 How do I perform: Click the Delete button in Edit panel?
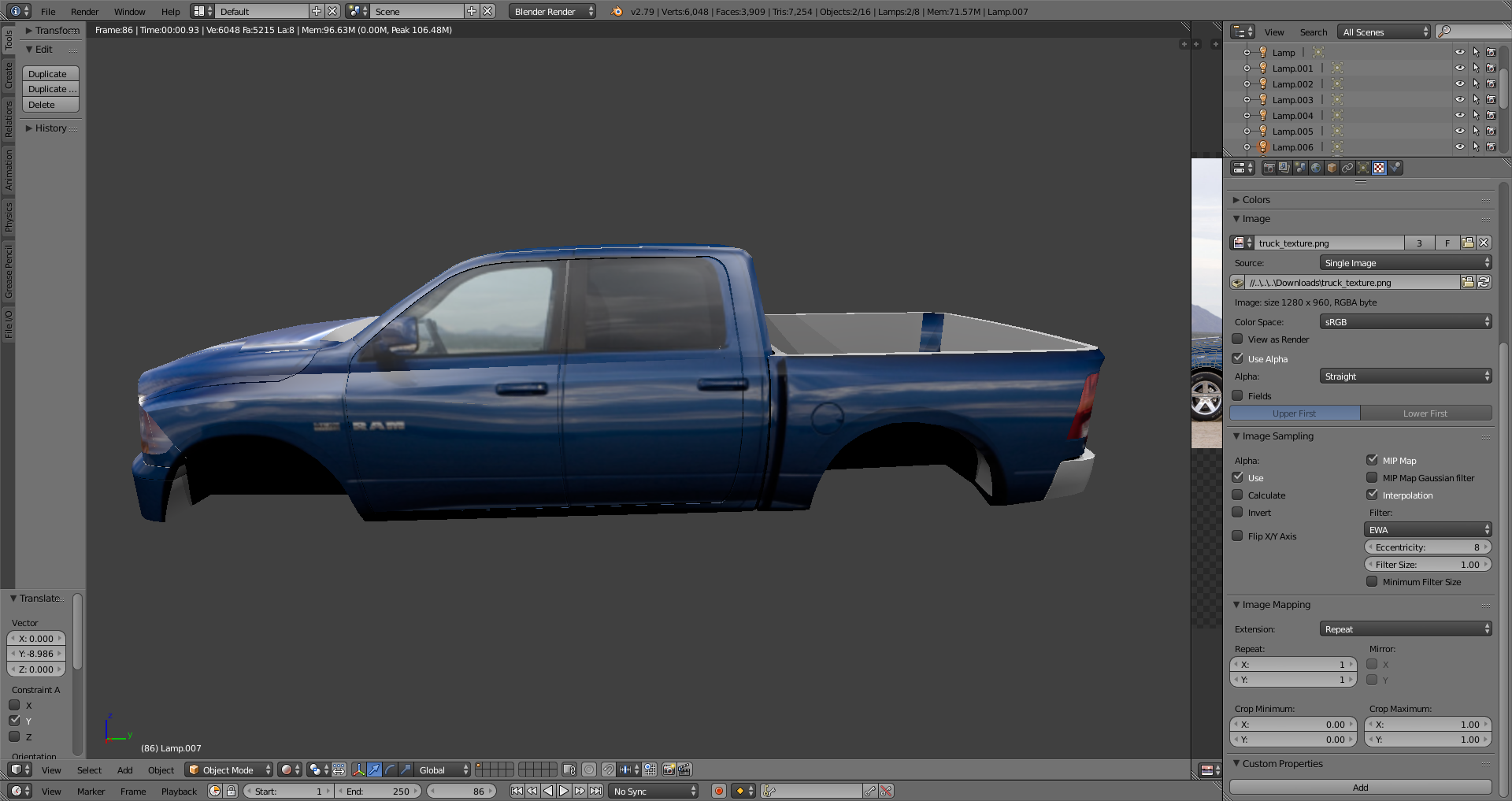[50, 105]
